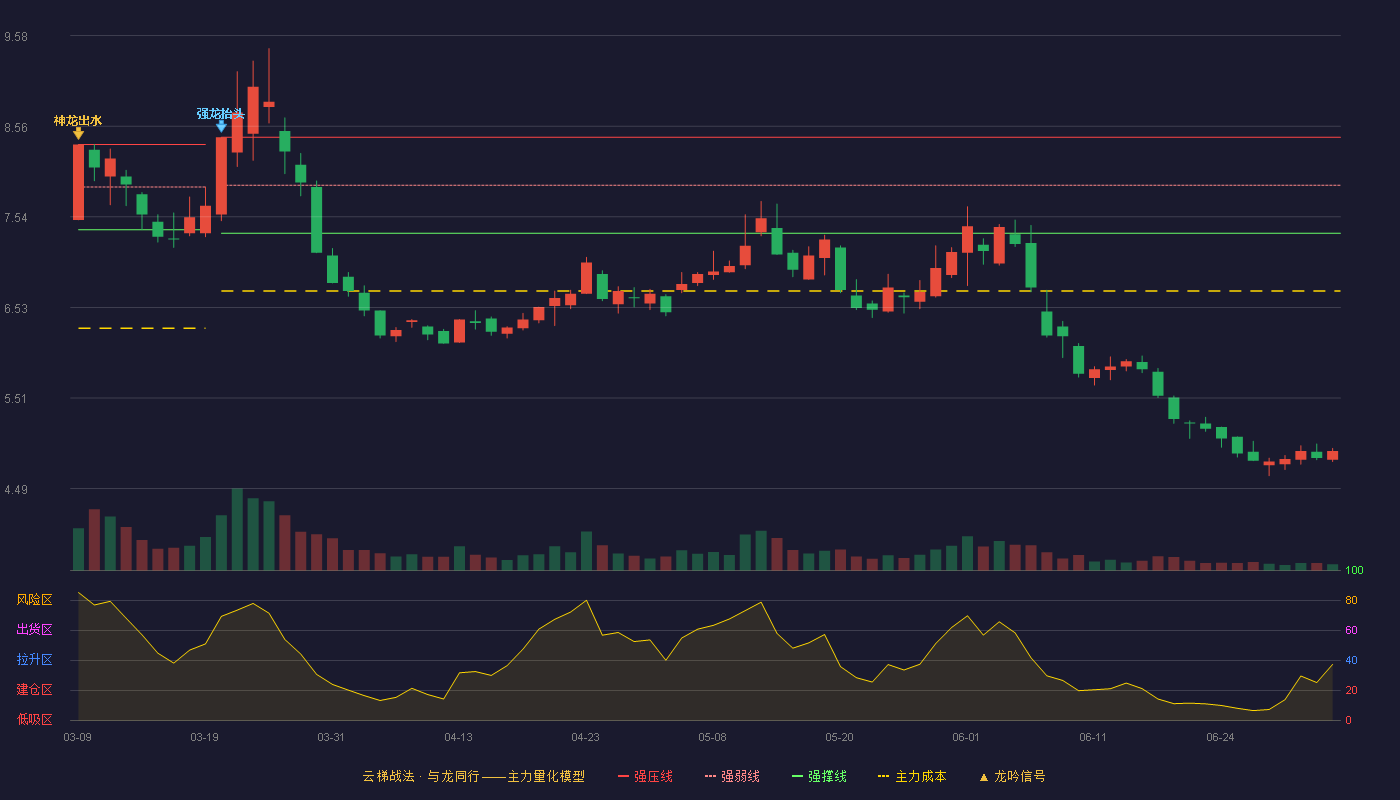Image resolution: width=1400 pixels, height=800 pixels.
Task: Click the 4.49 price axis label
Action: click(x=15, y=489)
